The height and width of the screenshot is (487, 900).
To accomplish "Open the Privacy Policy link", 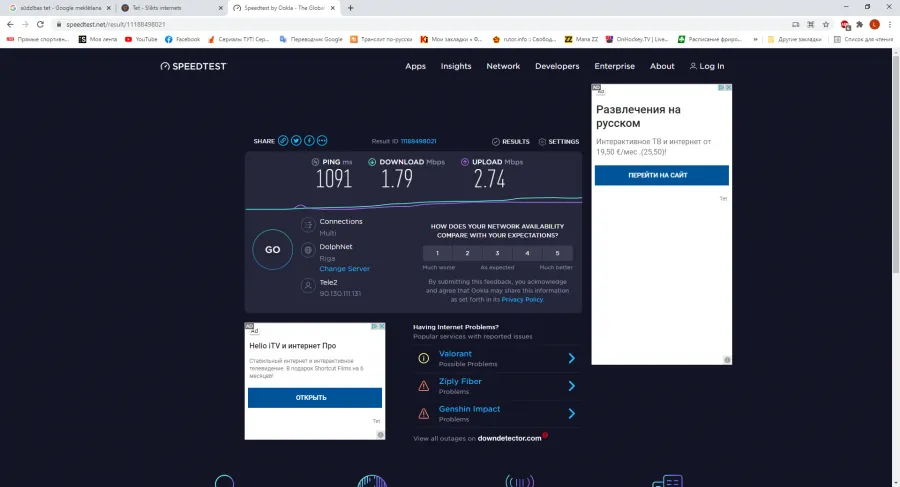I will point(522,300).
